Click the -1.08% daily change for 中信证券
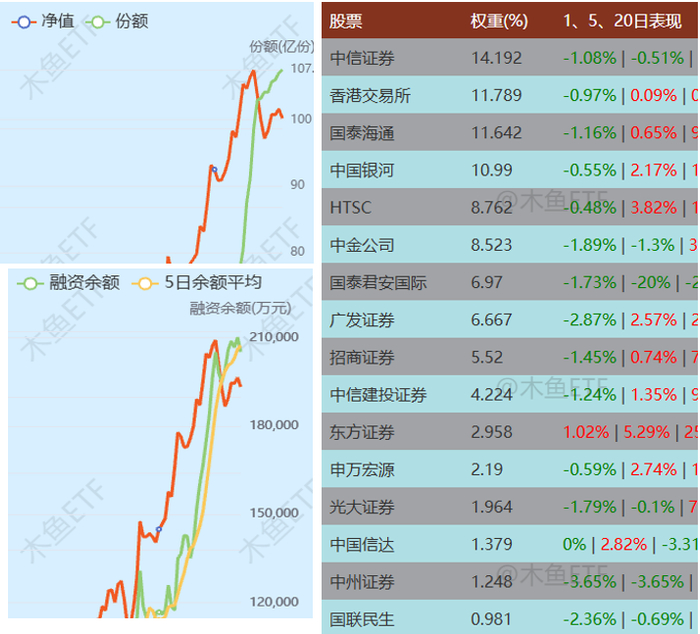 coord(590,58)
